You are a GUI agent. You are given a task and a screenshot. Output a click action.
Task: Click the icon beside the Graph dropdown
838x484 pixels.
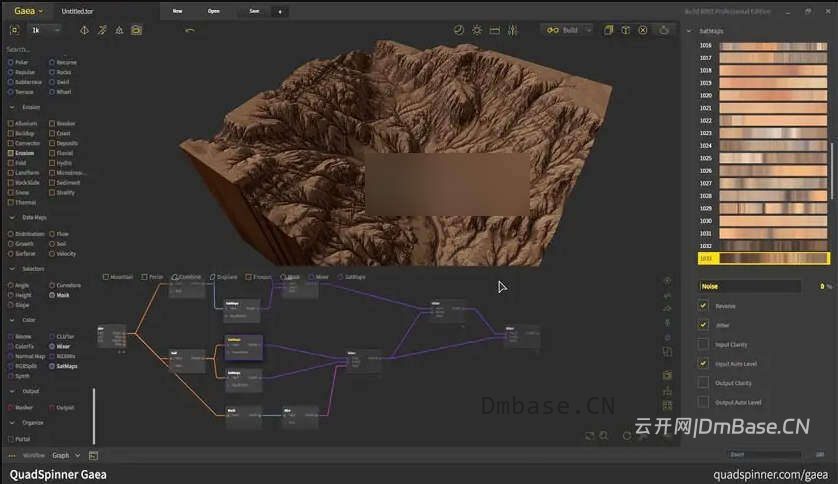tap(94, 455)
